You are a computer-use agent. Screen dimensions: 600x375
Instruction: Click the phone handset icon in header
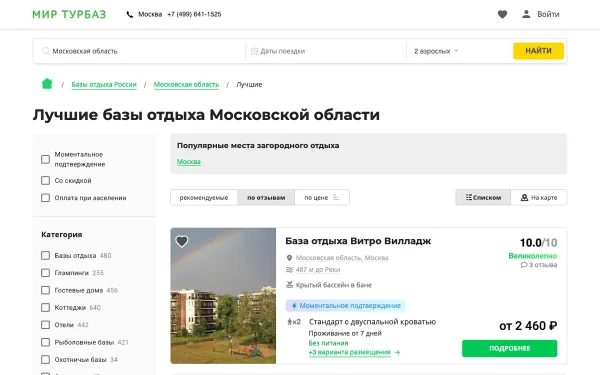tap(130, 15)
